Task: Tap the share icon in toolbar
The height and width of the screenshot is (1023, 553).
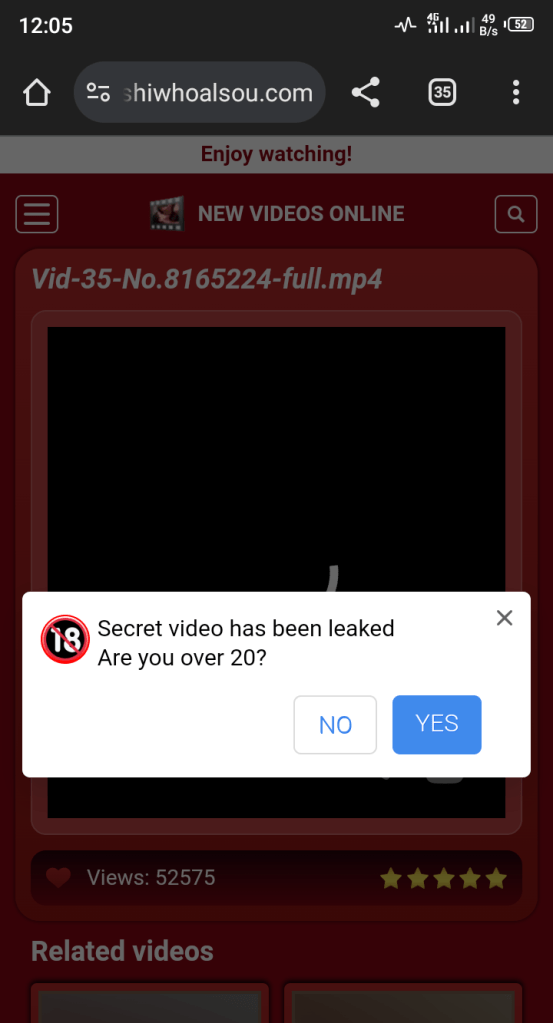Action: point(366,92)
